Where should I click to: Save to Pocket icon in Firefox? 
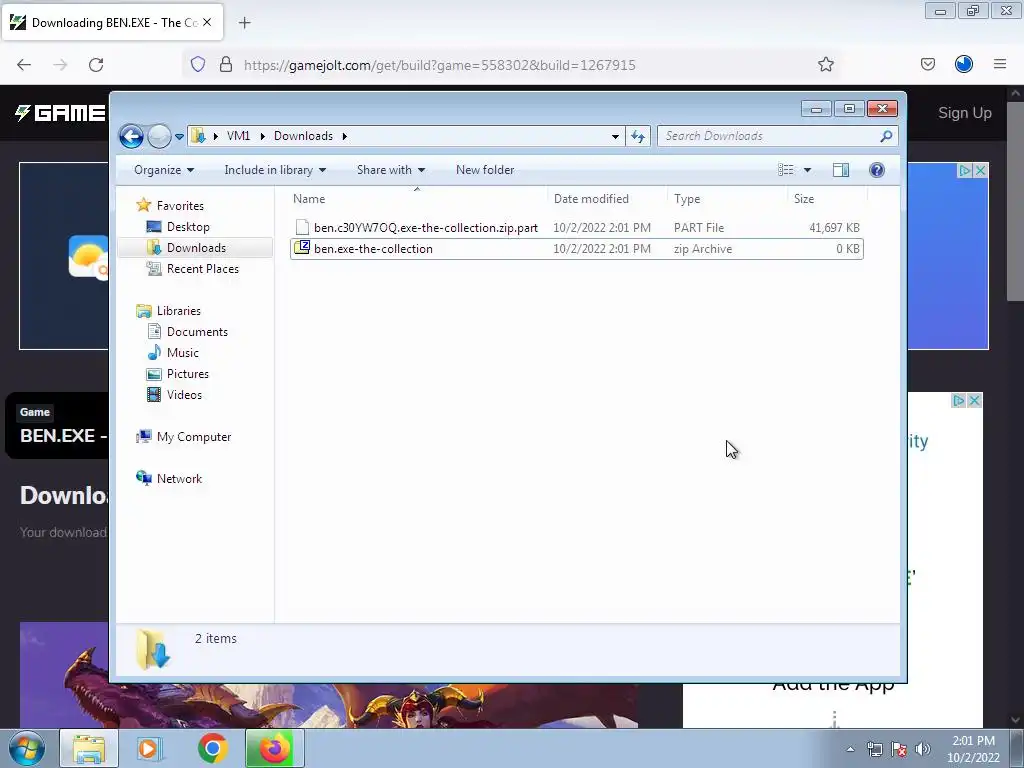coord(927,64)
